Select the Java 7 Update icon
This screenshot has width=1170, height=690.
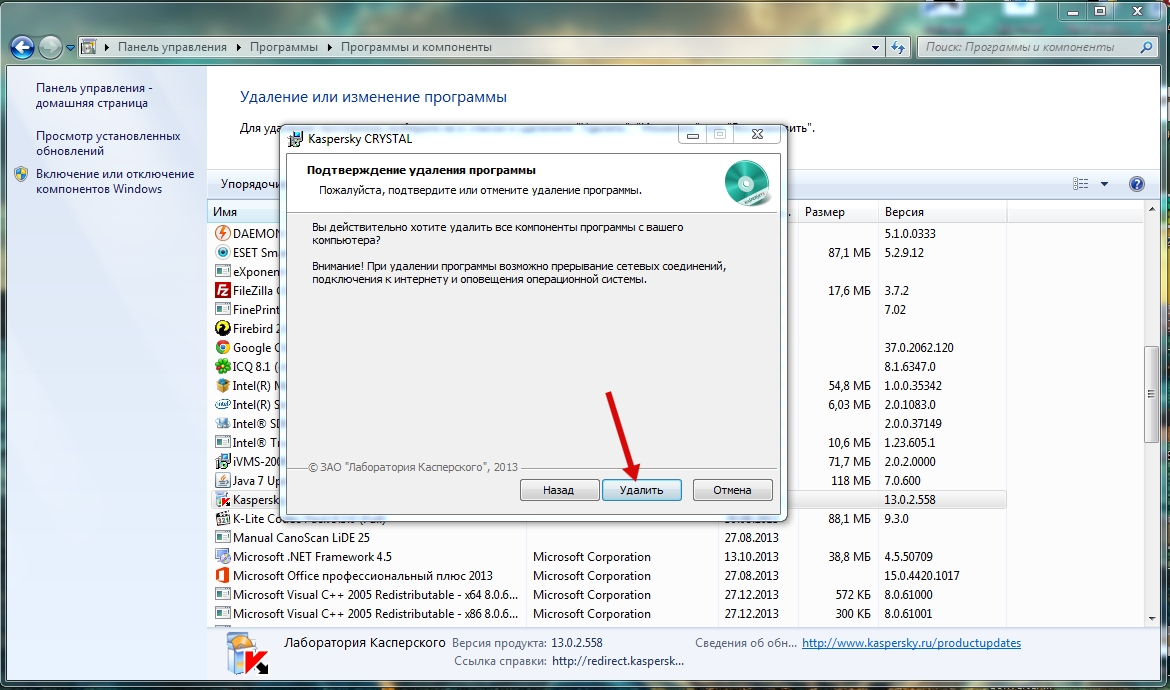pos(222,480)
